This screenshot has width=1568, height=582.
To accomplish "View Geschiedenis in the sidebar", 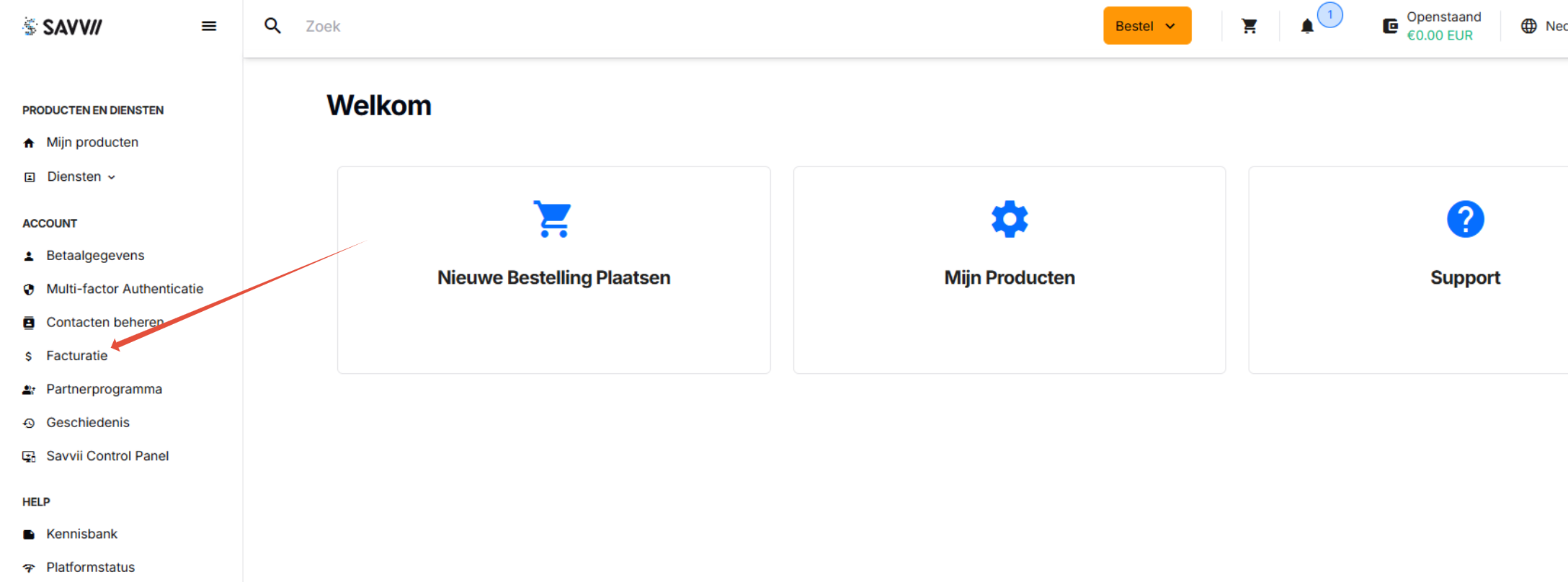I will [x=88, y=423].
